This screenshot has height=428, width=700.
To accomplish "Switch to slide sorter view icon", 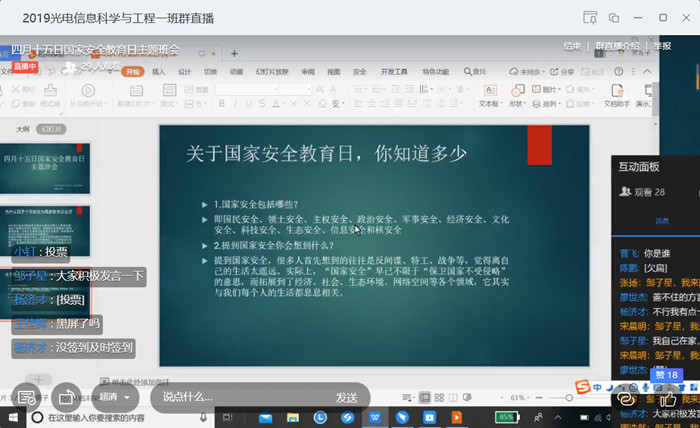I will click(x=439, y=397).
